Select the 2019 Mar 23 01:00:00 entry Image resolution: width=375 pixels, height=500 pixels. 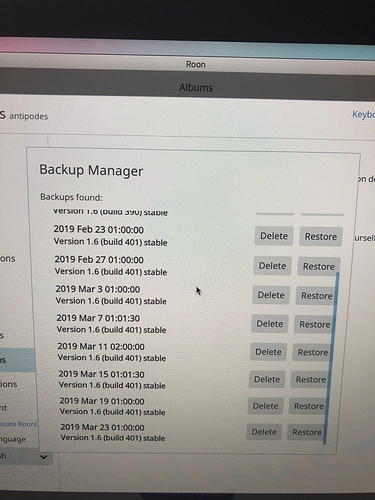click(x=113, y=432)
